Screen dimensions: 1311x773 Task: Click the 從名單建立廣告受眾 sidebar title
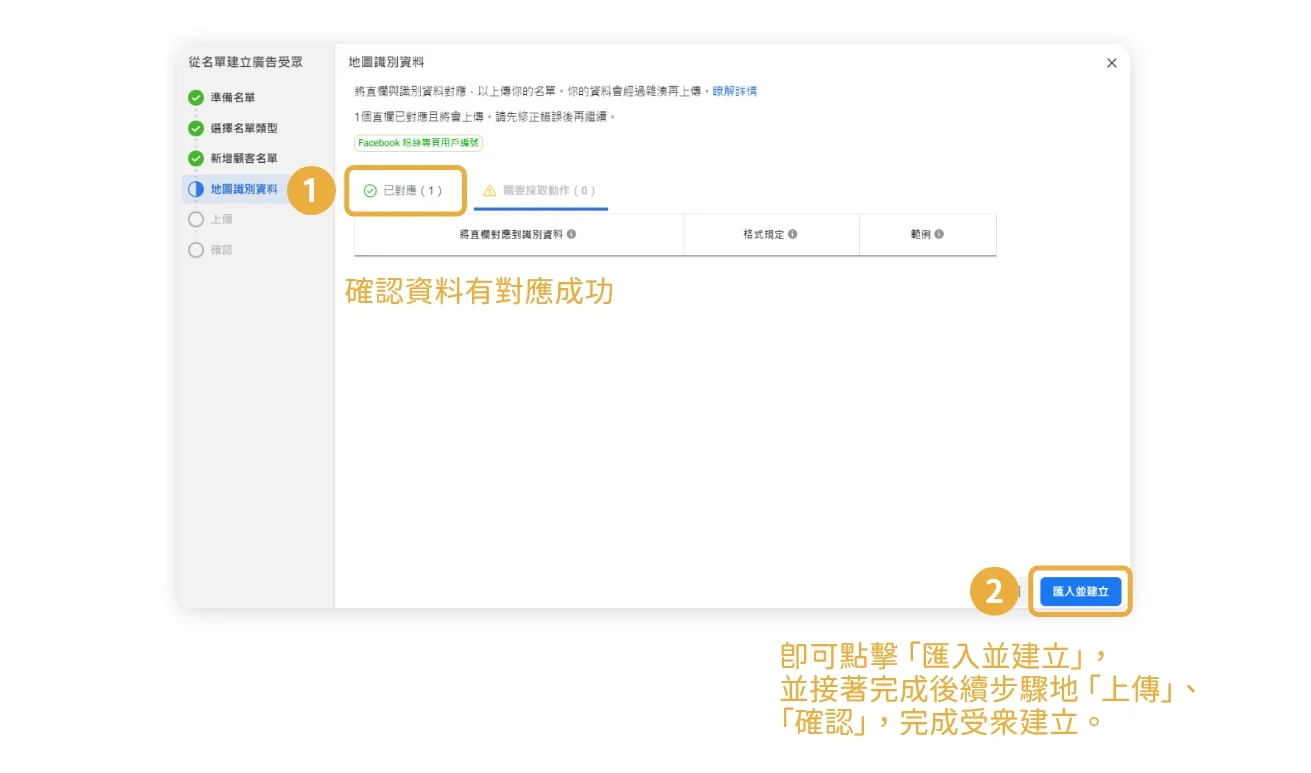246,62
